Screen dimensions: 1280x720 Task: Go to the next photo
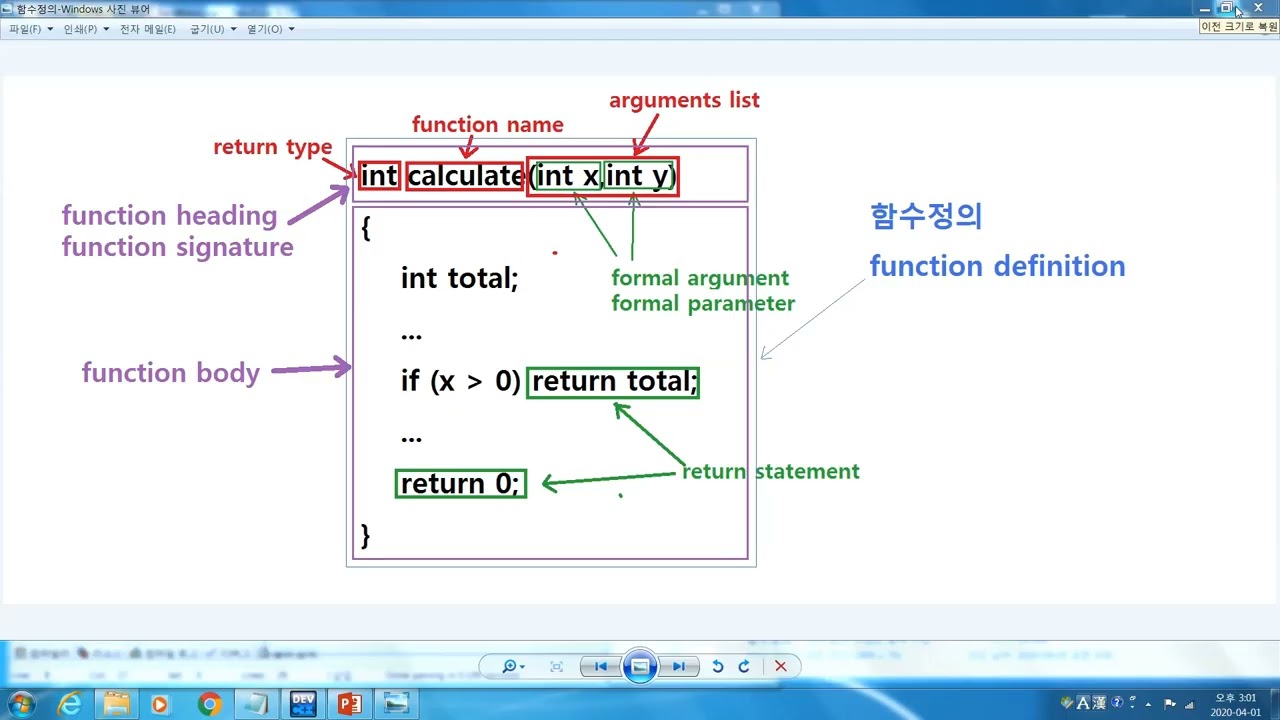[x=678, y=667]
